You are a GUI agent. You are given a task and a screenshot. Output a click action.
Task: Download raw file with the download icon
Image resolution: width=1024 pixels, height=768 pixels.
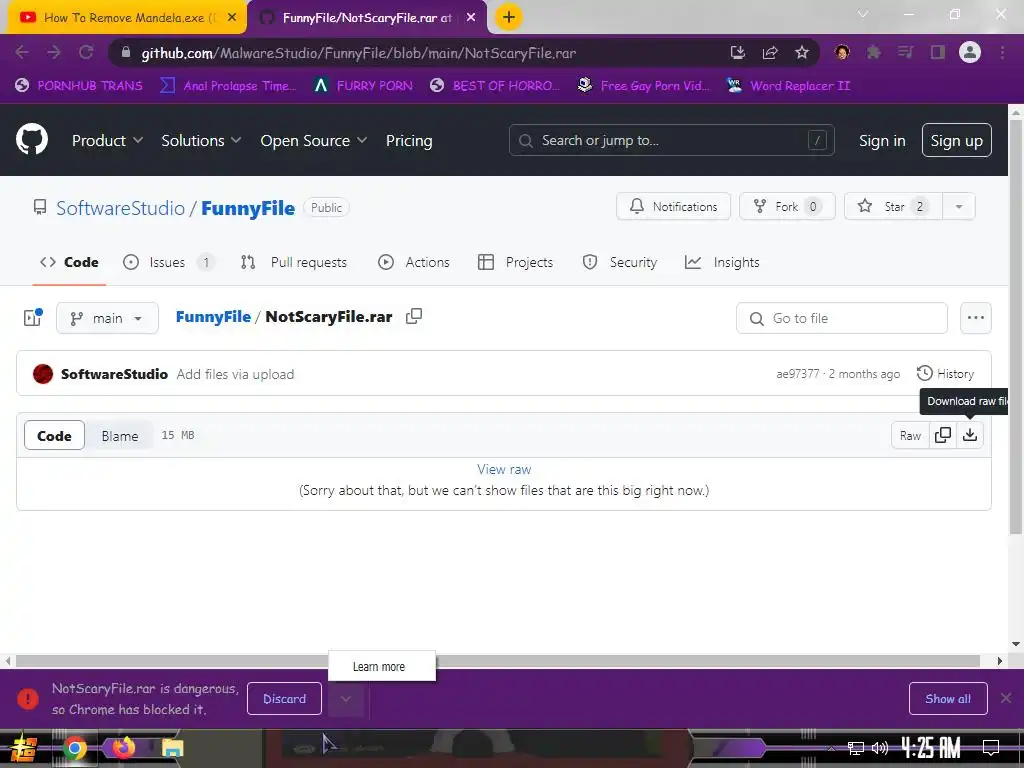coord(970,435)
